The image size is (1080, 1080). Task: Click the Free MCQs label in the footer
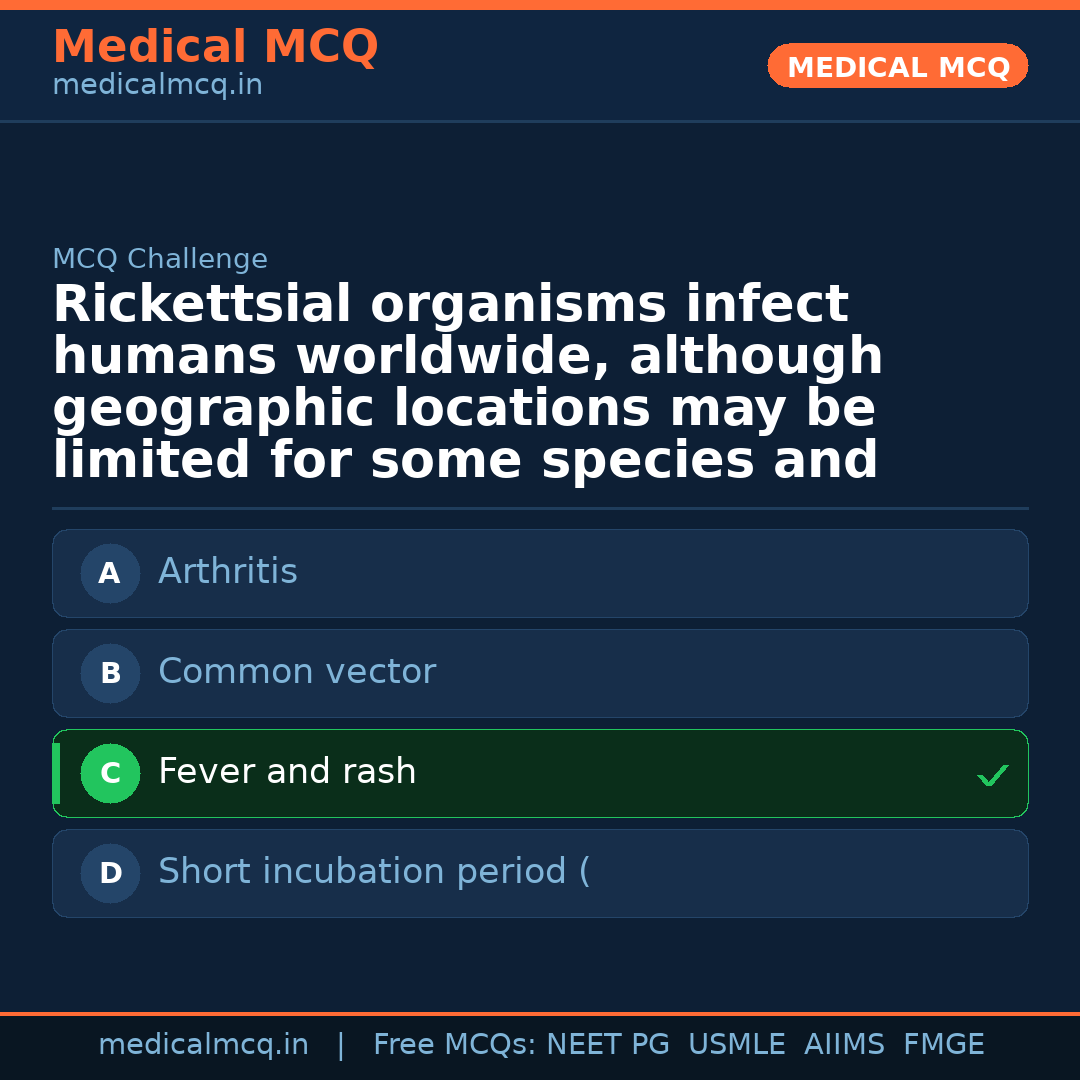click(454, 1045)
